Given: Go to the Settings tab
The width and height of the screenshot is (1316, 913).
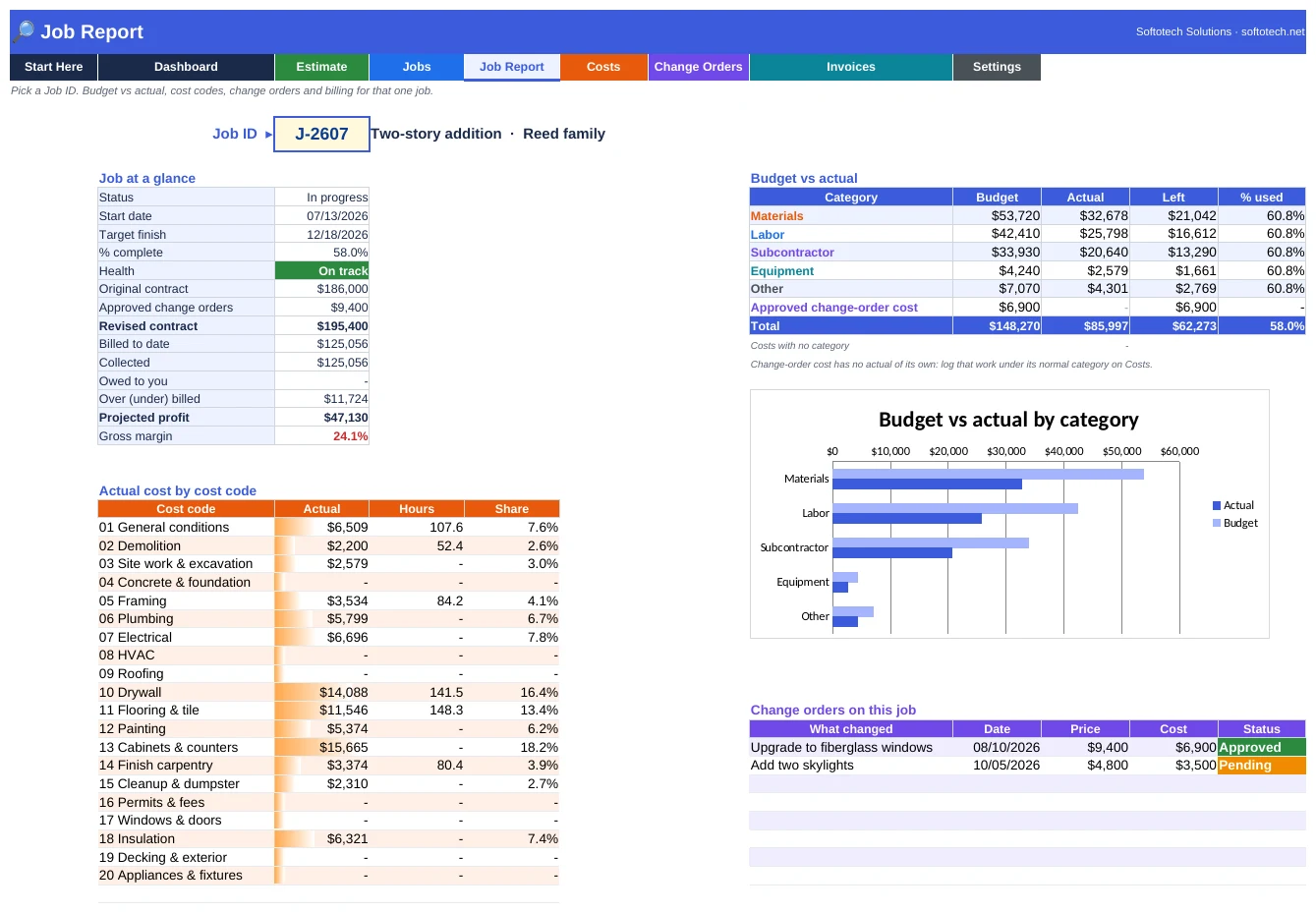Looking at the screenshot, I should point(997,67).
